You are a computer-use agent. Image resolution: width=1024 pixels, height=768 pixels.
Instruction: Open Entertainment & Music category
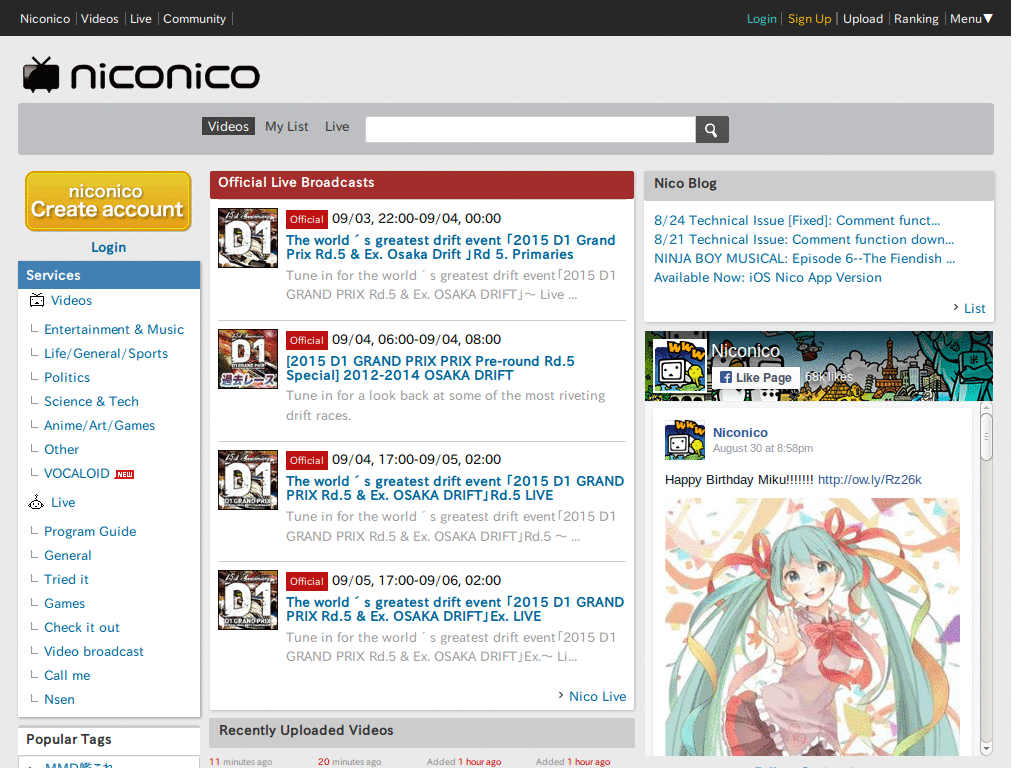point(114,330)
